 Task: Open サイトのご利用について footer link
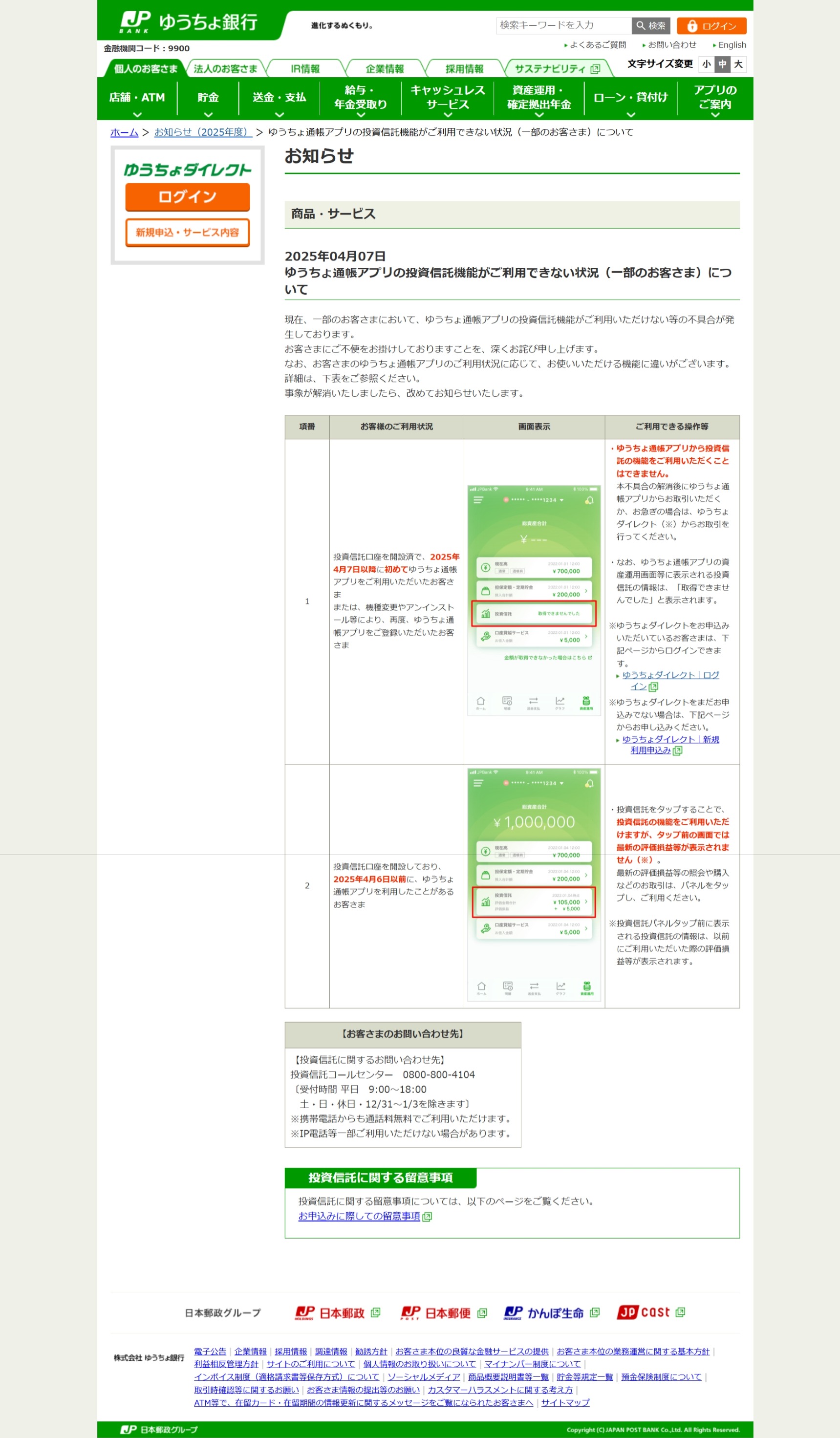tap(310, 1364)
